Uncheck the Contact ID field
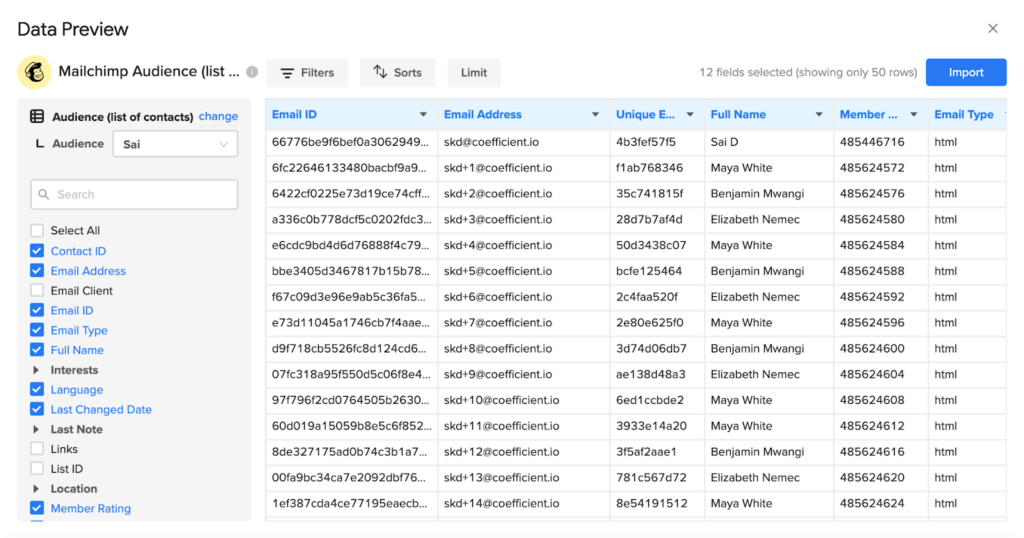The height and width of the screenshot is (538, 1024). 37,251
